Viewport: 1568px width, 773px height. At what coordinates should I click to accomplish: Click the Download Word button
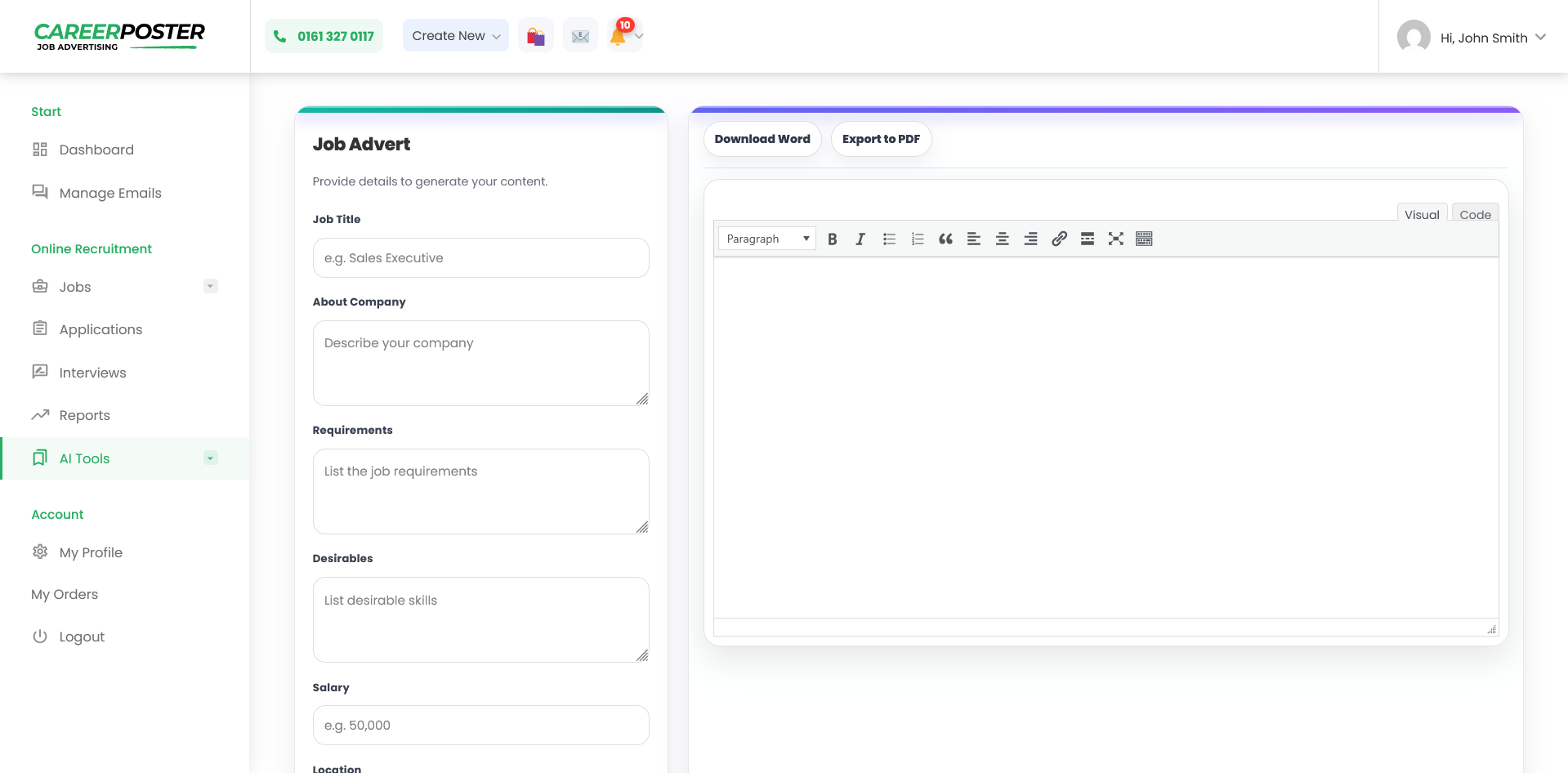coord(762,139)
